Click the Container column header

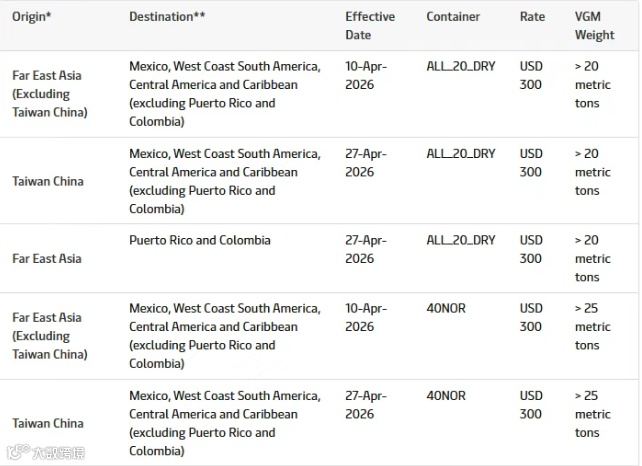(x=453, y=17)
